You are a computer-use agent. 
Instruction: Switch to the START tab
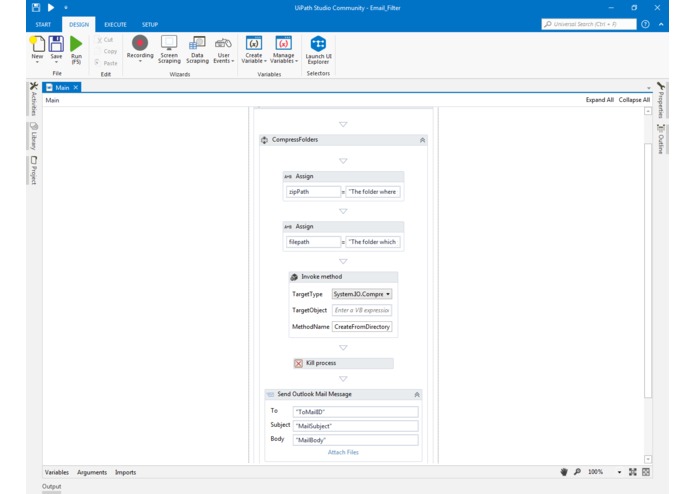coord(43,24)
